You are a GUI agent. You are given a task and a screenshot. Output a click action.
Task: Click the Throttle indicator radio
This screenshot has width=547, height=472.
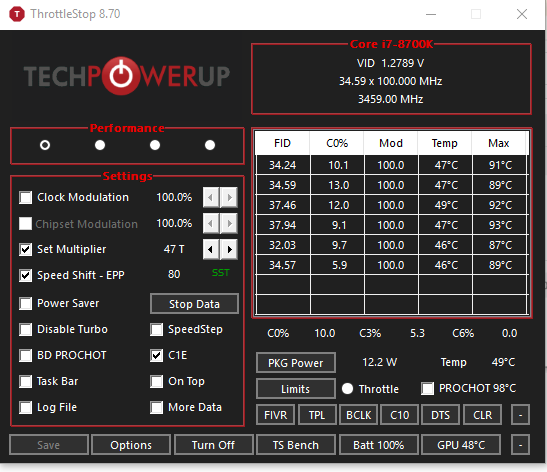(347, 389)
